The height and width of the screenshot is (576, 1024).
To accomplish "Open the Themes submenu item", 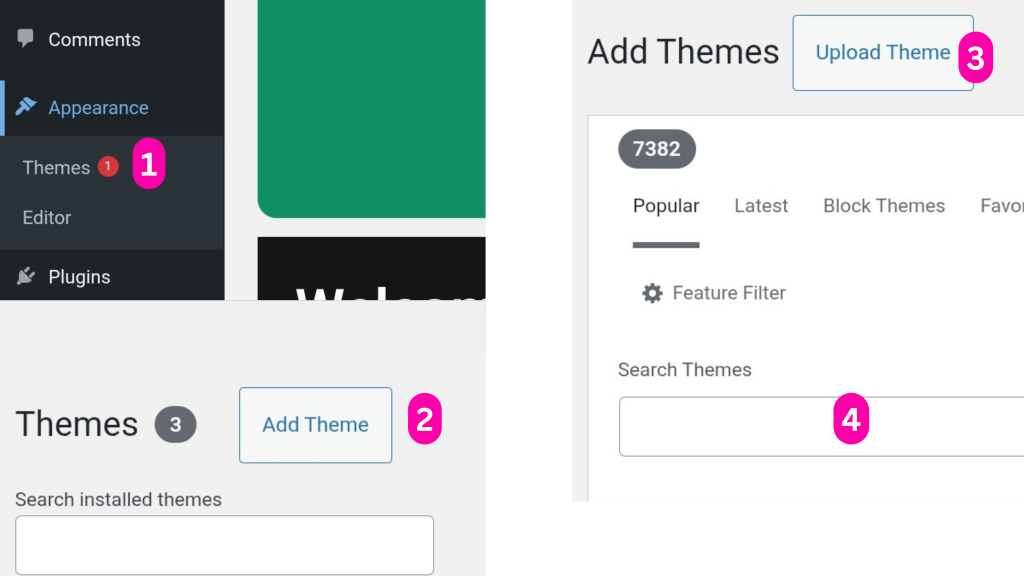I will (x=56, y=168).
